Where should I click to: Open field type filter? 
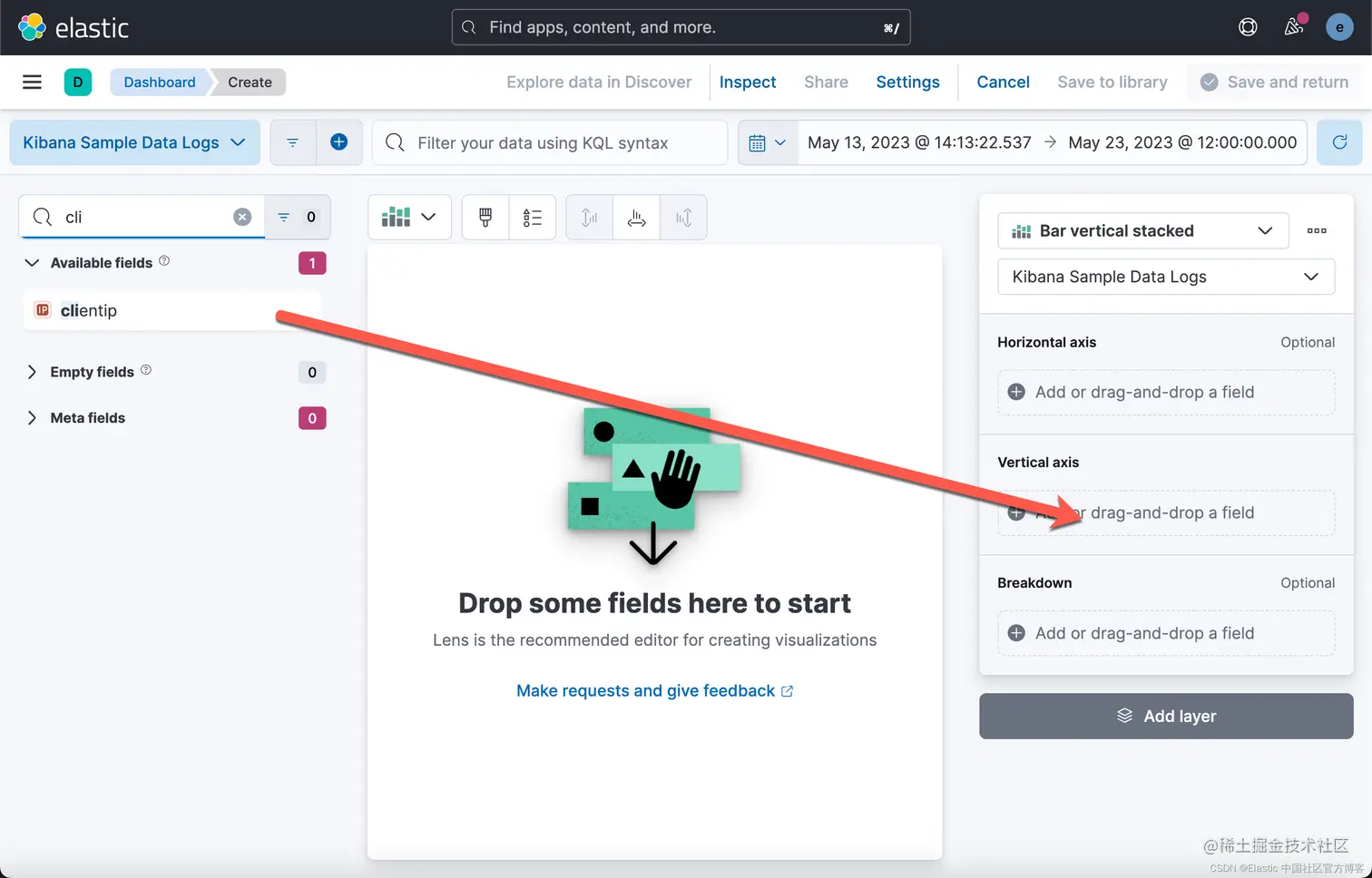pos(298,217)
